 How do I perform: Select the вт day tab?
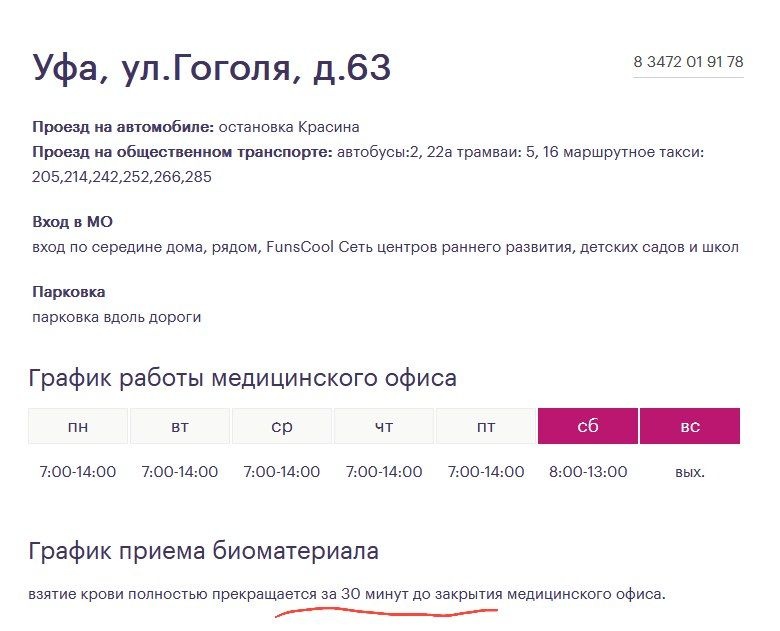[180, 426]
